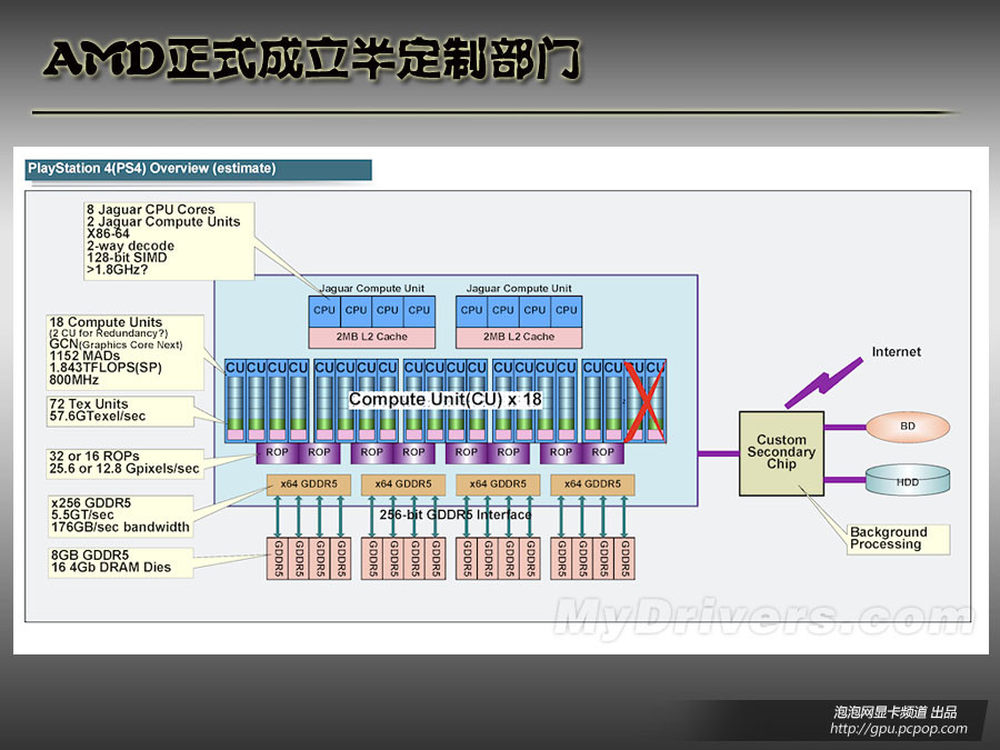
Task: Click the "72 Tex Units" line
Action: pyautogui.click(x=89, y=404)
